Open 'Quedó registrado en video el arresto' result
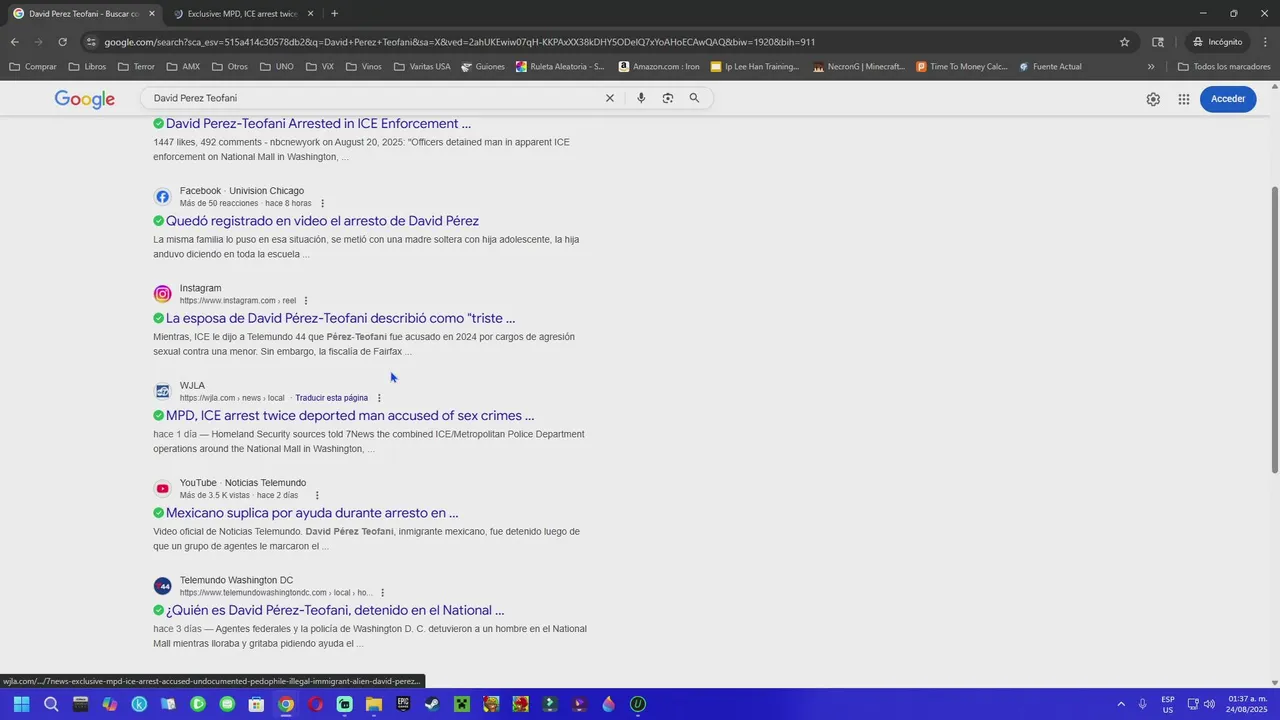Viewport: 1280px width, 720px height. tap(322, 221)
